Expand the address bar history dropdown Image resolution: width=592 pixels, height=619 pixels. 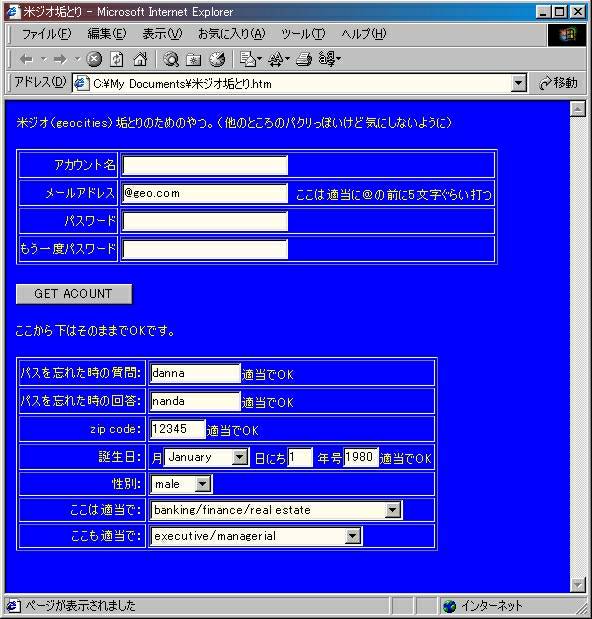518,83
